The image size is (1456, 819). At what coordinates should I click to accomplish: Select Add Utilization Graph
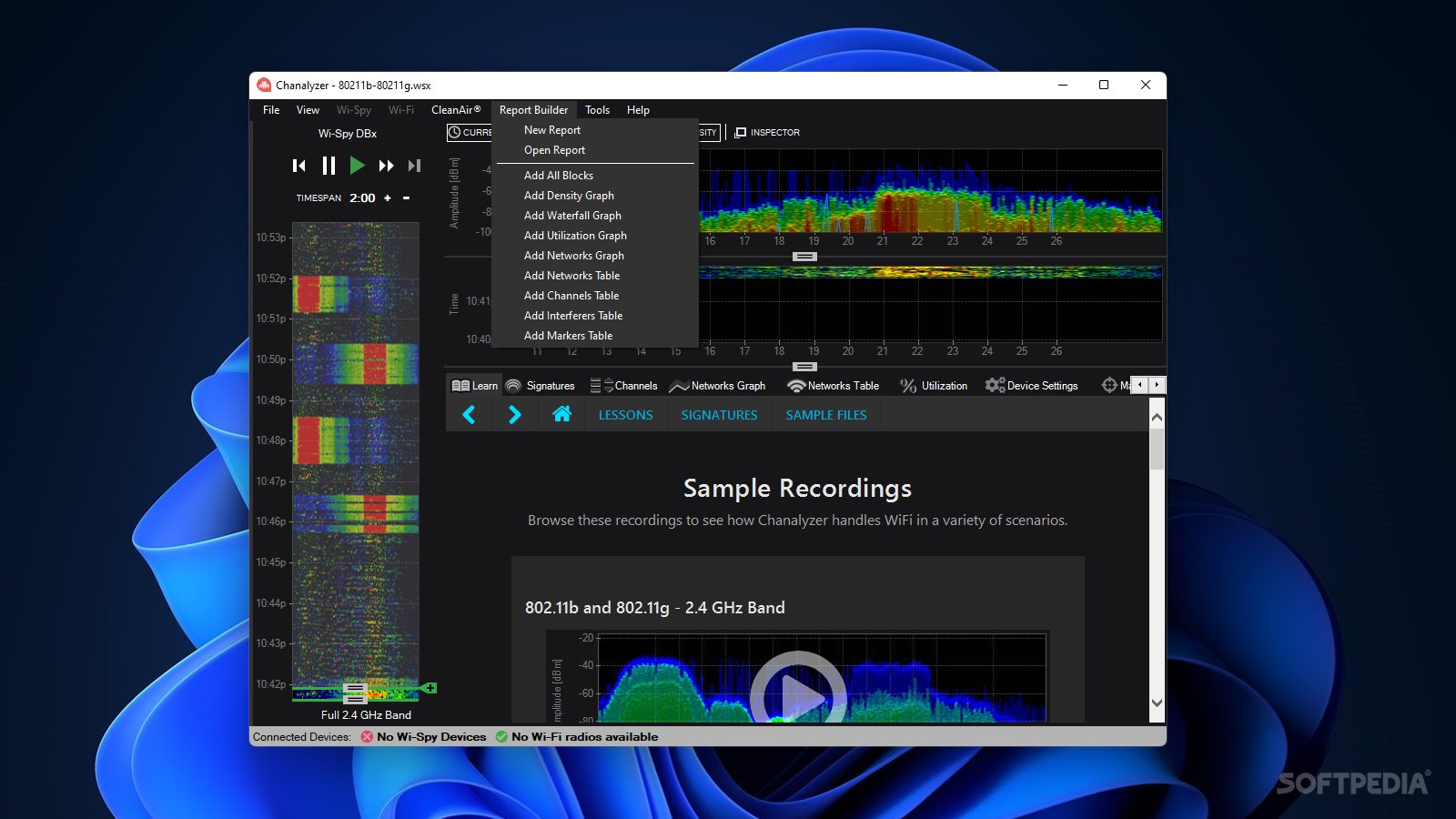[575, 236]
